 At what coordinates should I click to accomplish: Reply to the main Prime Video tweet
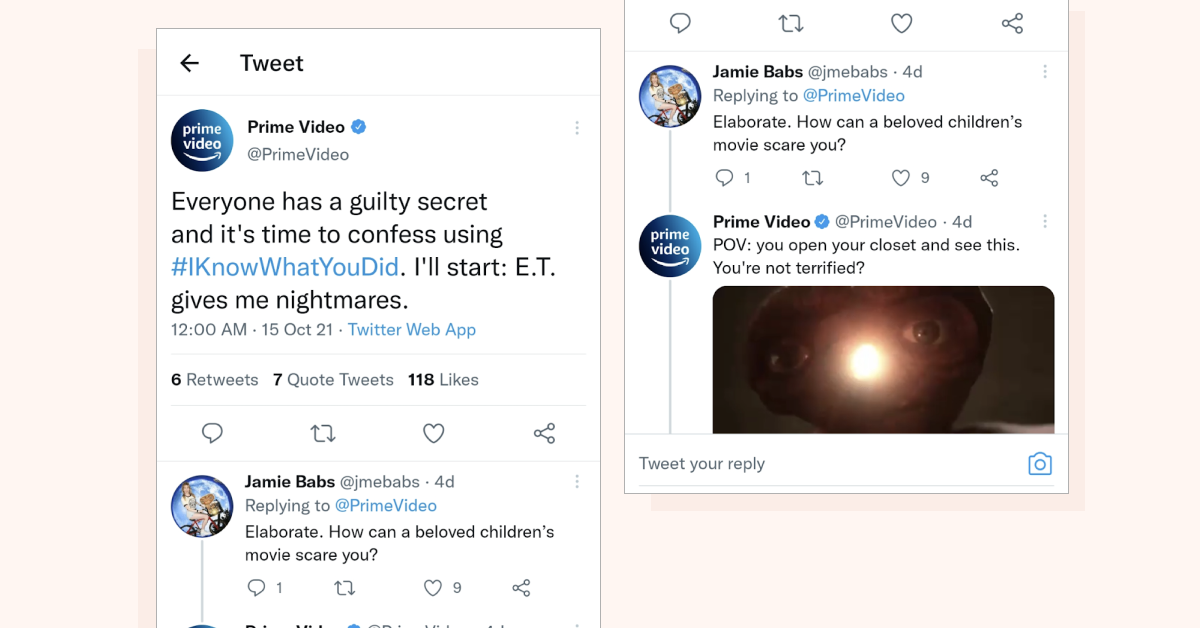212,433
